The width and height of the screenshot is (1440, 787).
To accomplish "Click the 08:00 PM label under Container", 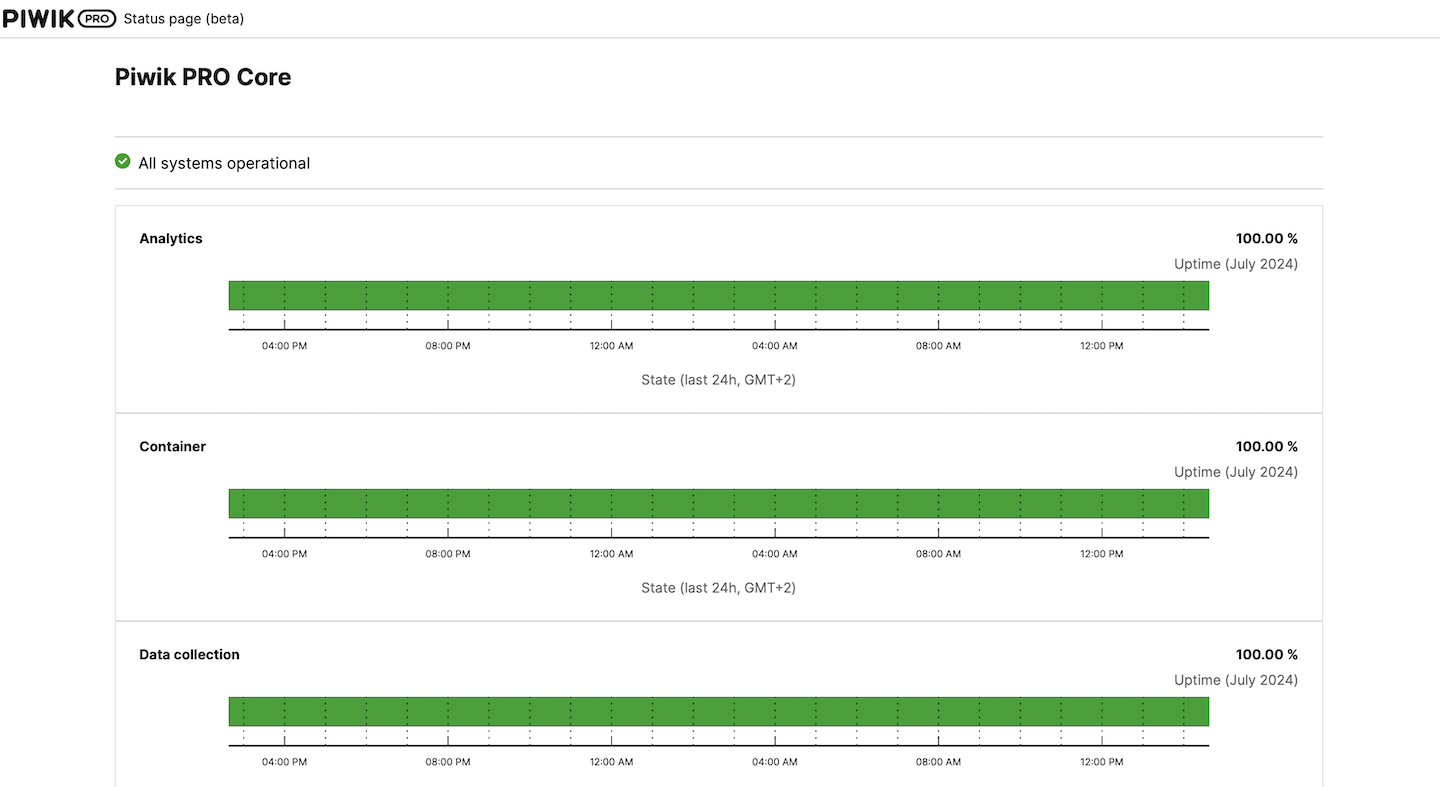I will pyautogui.click(x=448, y=554).
